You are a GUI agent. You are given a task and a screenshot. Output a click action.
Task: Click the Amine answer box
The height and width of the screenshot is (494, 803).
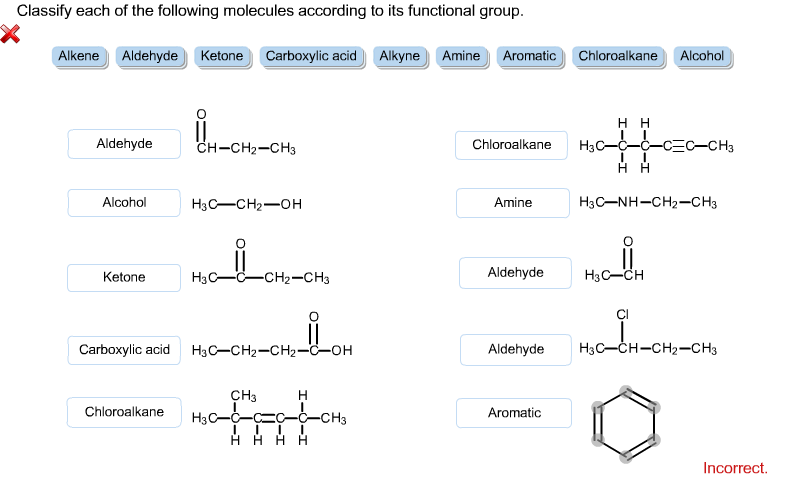coord(513,203)
